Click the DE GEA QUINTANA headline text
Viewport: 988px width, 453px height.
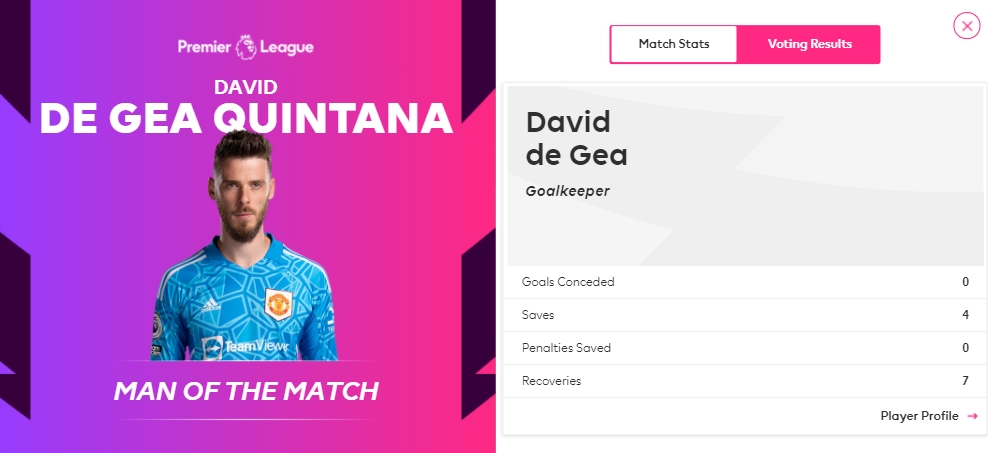[246, 117]
